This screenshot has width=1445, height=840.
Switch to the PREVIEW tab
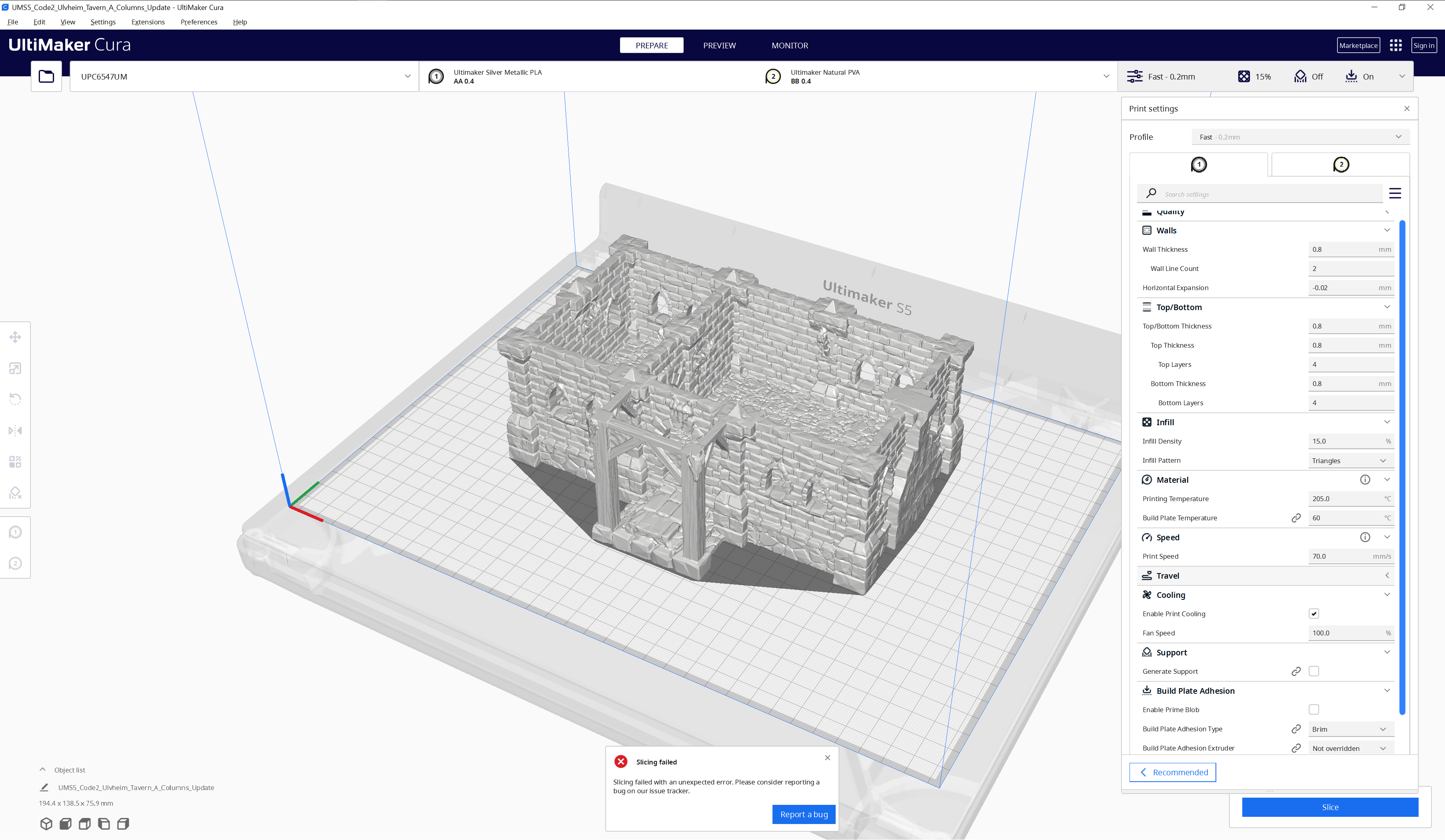point(719,45)
